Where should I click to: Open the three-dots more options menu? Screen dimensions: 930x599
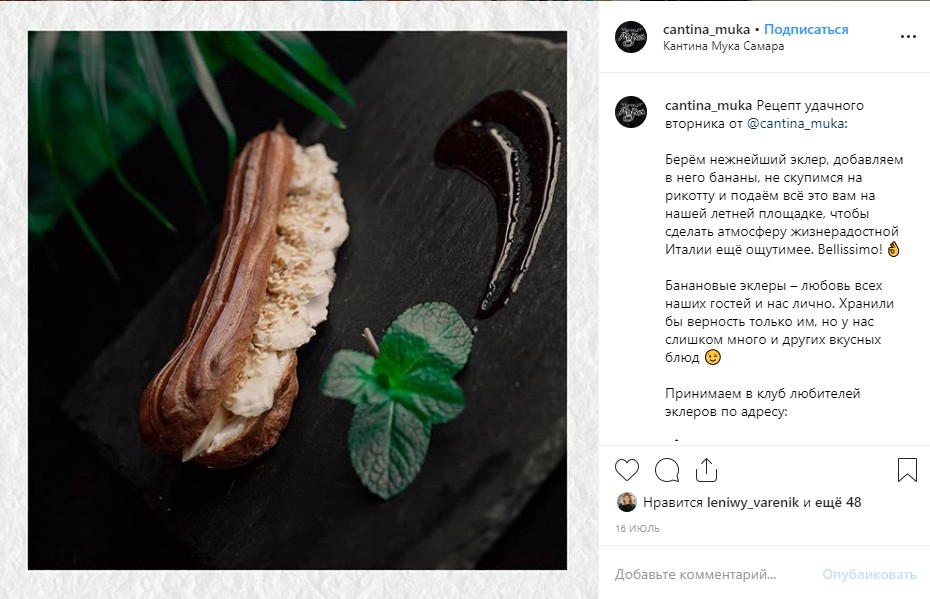[x=908, y=37]
